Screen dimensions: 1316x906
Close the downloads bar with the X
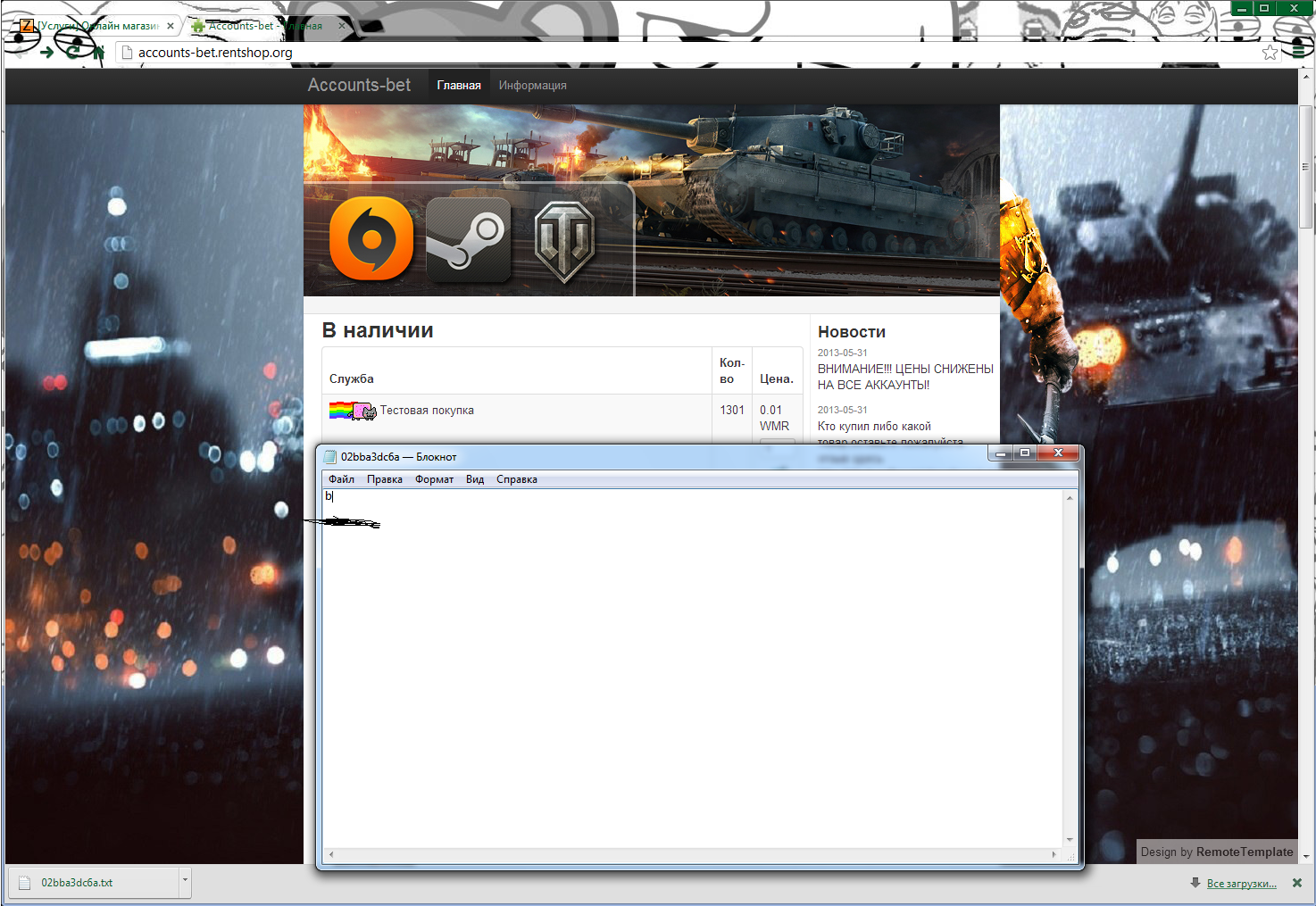click(1297, 883)
